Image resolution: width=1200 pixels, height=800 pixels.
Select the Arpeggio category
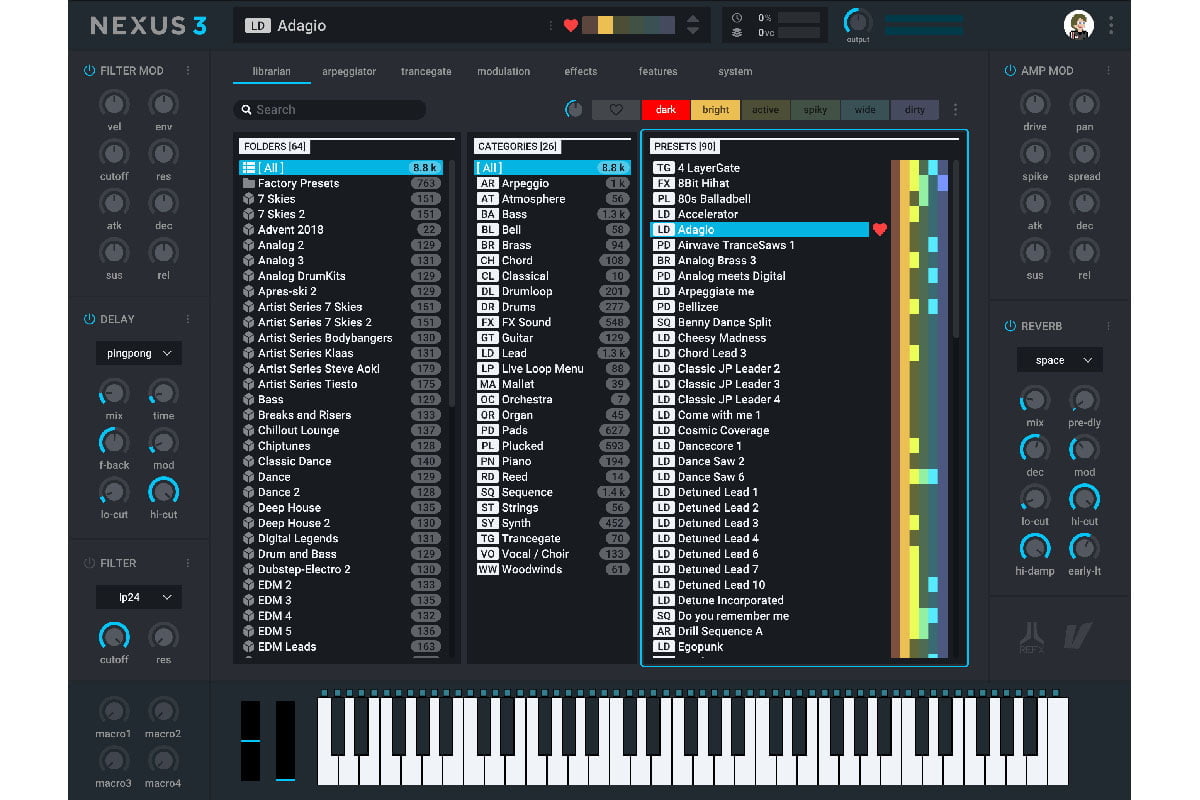click(x=553, y=183)
